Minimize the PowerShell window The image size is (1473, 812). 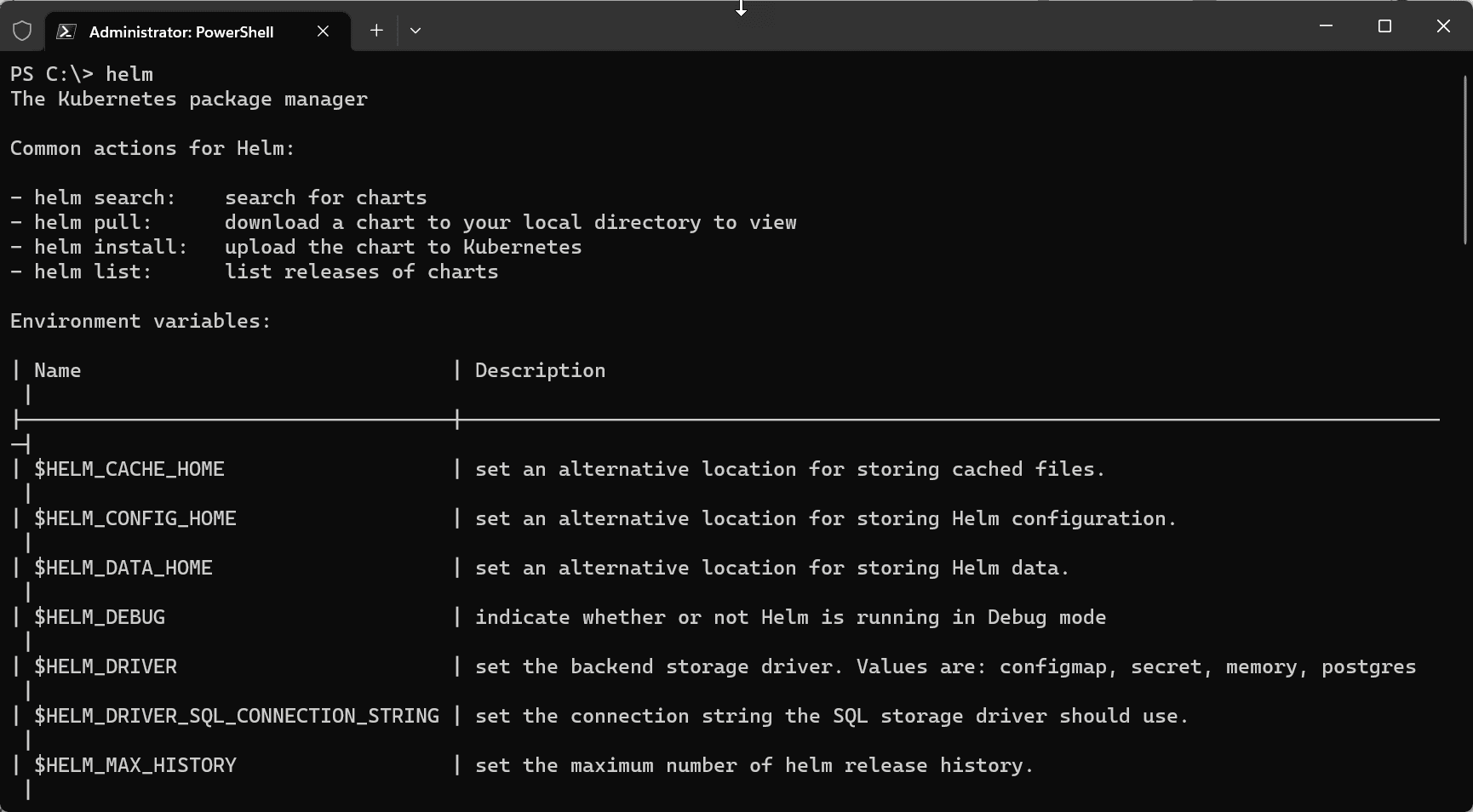[1326, 26]
